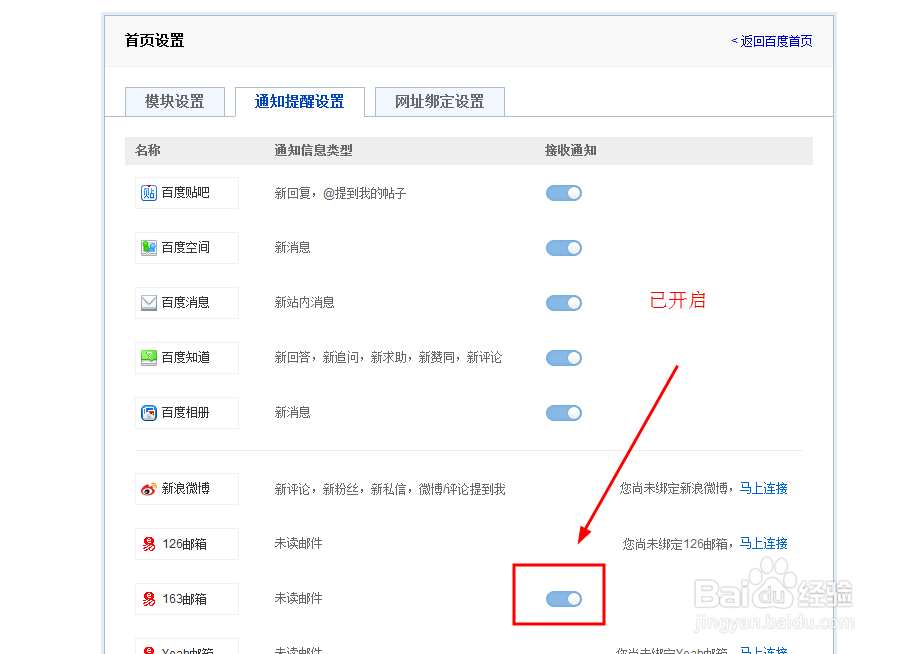This screenshot has height=654, width=905.
Task: Toggle 百度空间 notification switch
Action: coord(564,248)
